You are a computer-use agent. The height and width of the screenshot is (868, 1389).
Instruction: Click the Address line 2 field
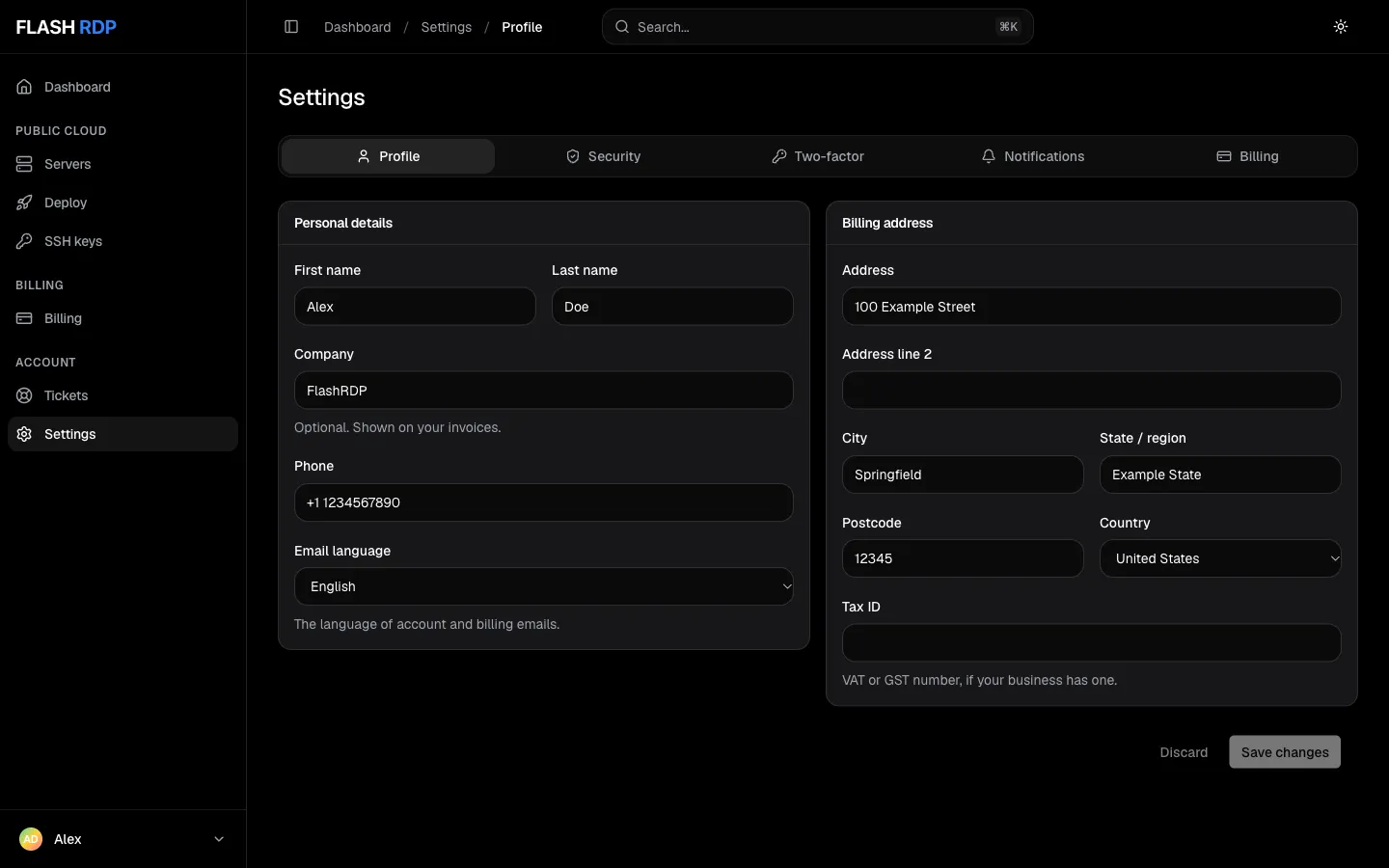tap(1092, 391)
